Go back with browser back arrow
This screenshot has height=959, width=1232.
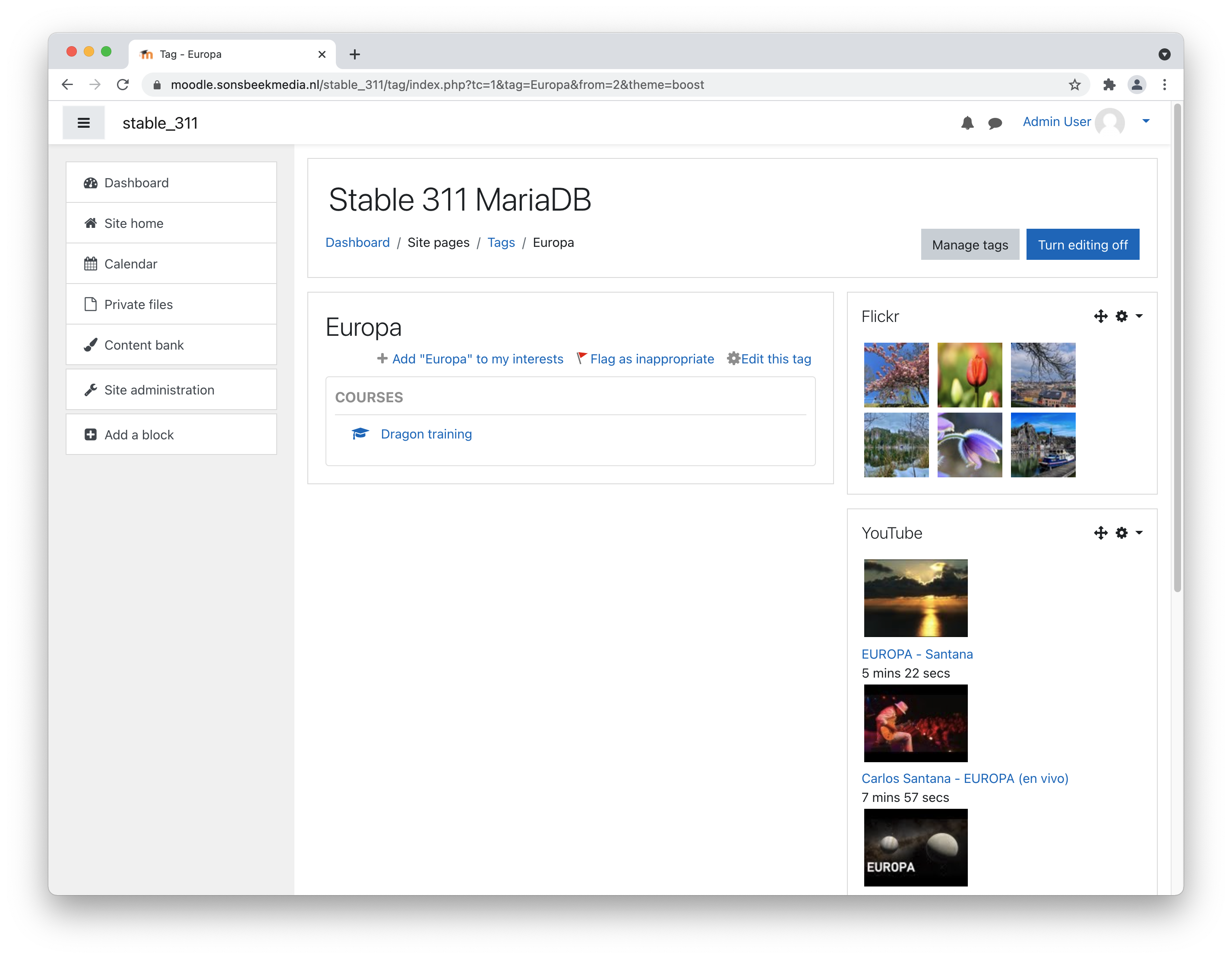[x=67, y=85]
